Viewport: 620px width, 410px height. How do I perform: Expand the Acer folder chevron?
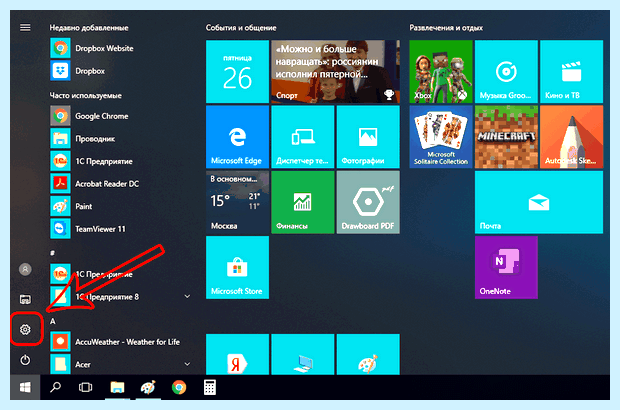pos(187,364)
